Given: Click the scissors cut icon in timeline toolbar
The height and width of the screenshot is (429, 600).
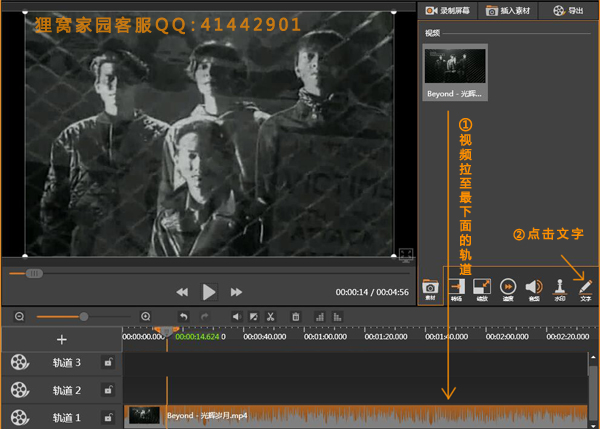Looking at the screenshot, I should coord(270,317).
